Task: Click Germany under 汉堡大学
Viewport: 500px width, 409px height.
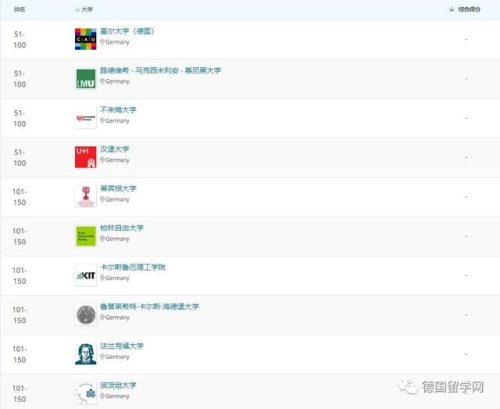Action: [x=115, y=160]
